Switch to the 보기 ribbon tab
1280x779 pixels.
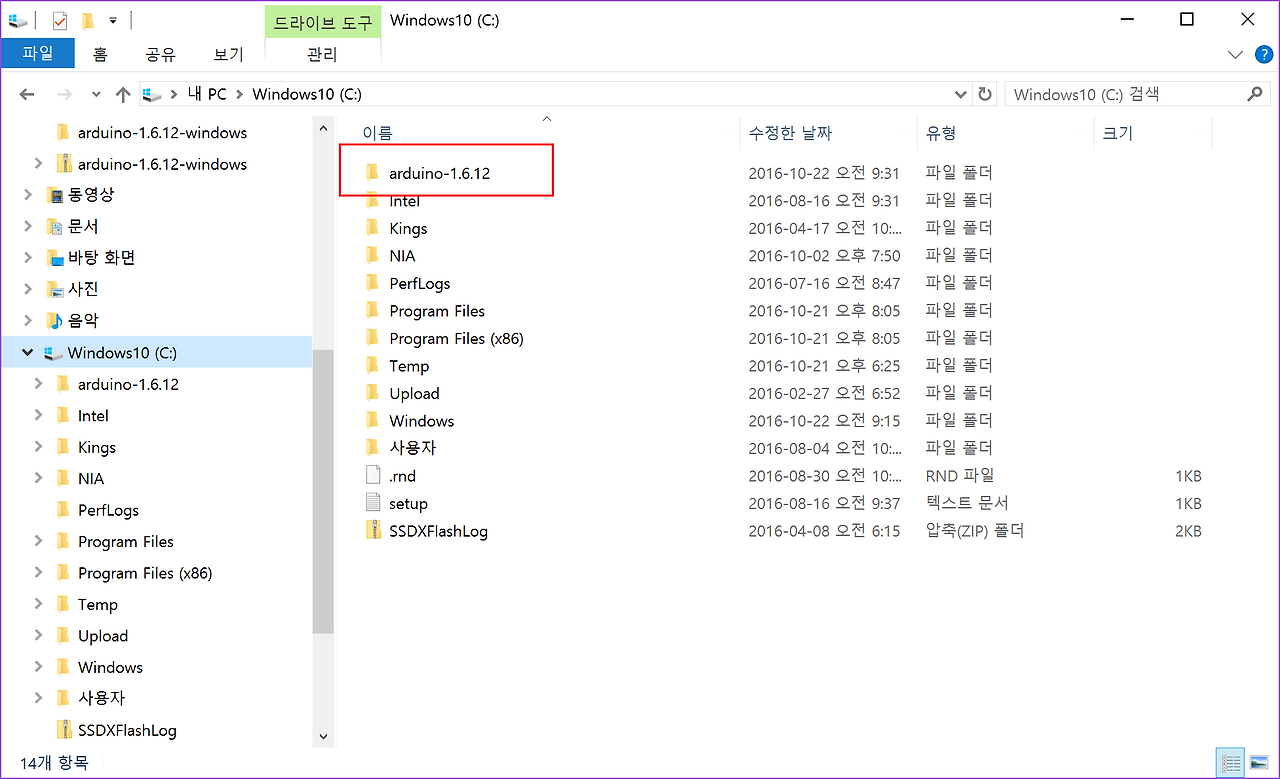coord(228,54)
